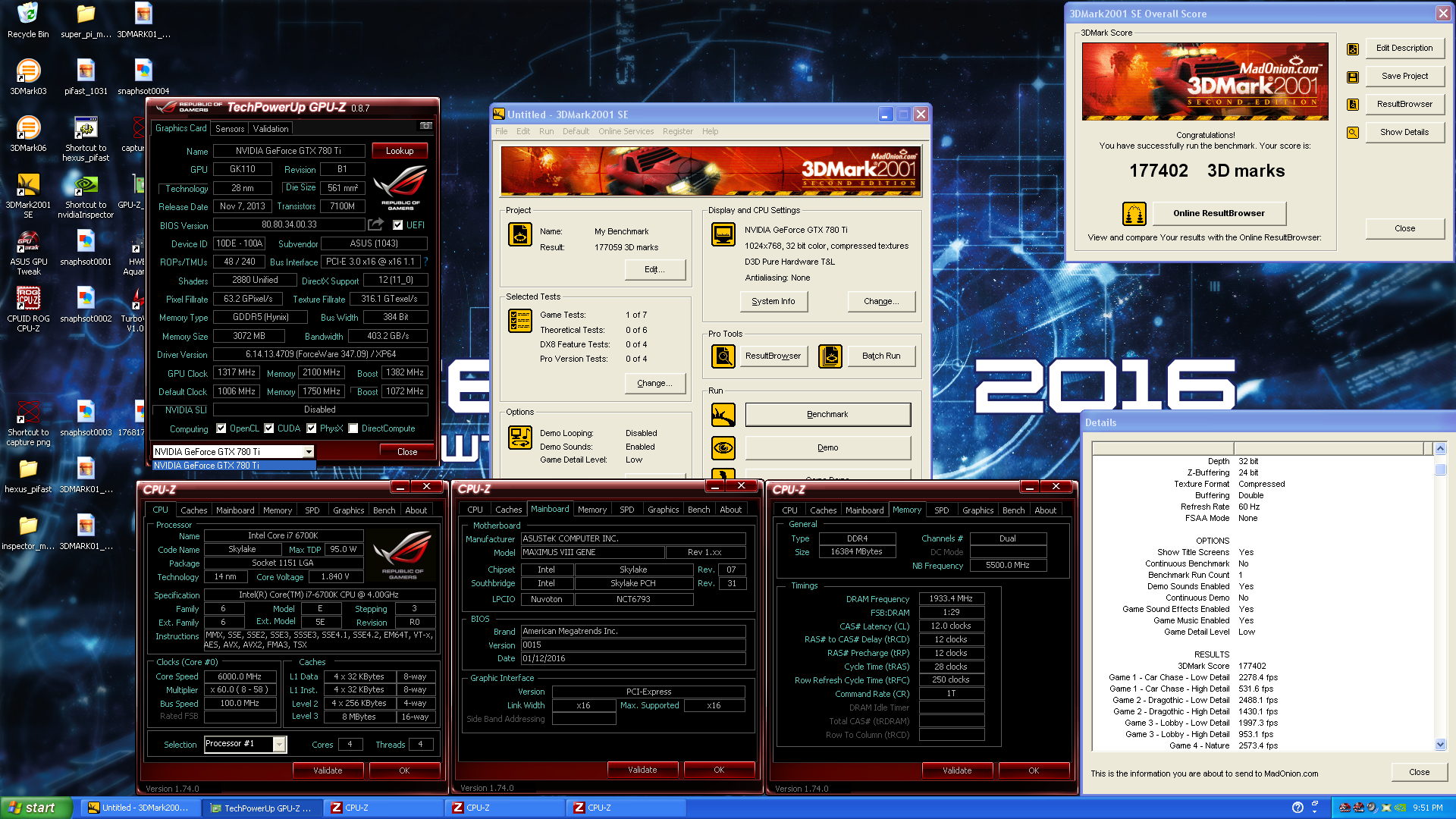Screen dimensions: 1456x819
Task: Click the Display and CPU Settings monitor icon
Action: (x=723, y=234)
